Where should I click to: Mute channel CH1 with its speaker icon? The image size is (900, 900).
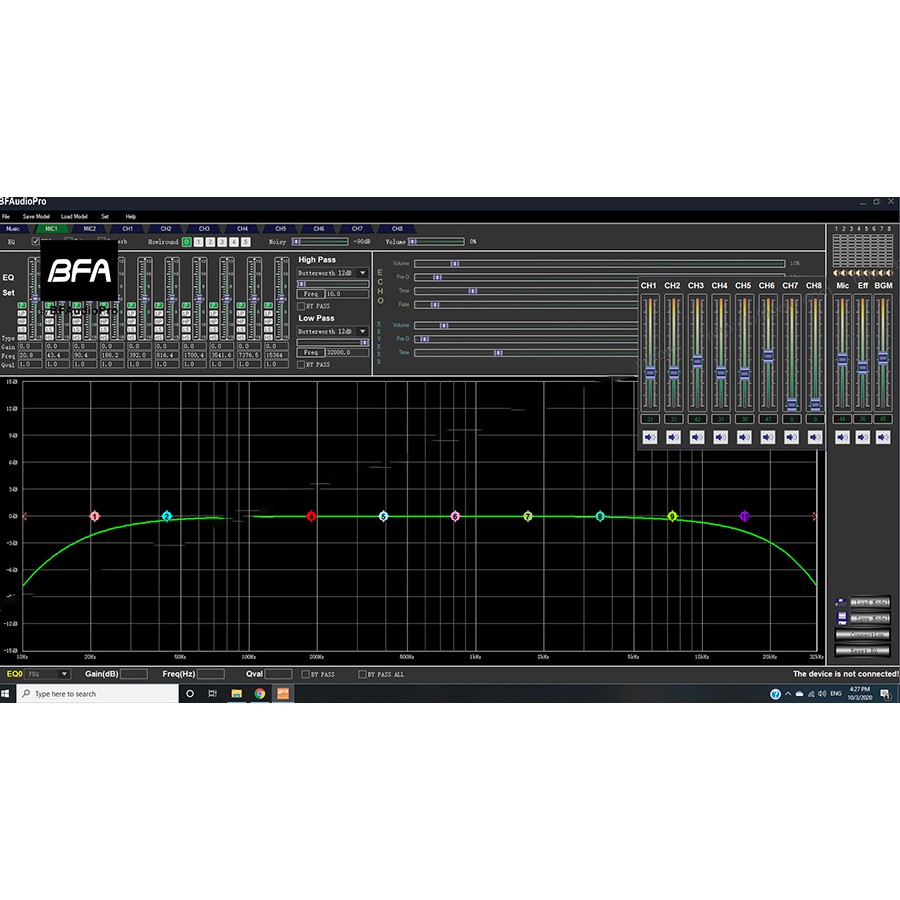coord(649,437)
